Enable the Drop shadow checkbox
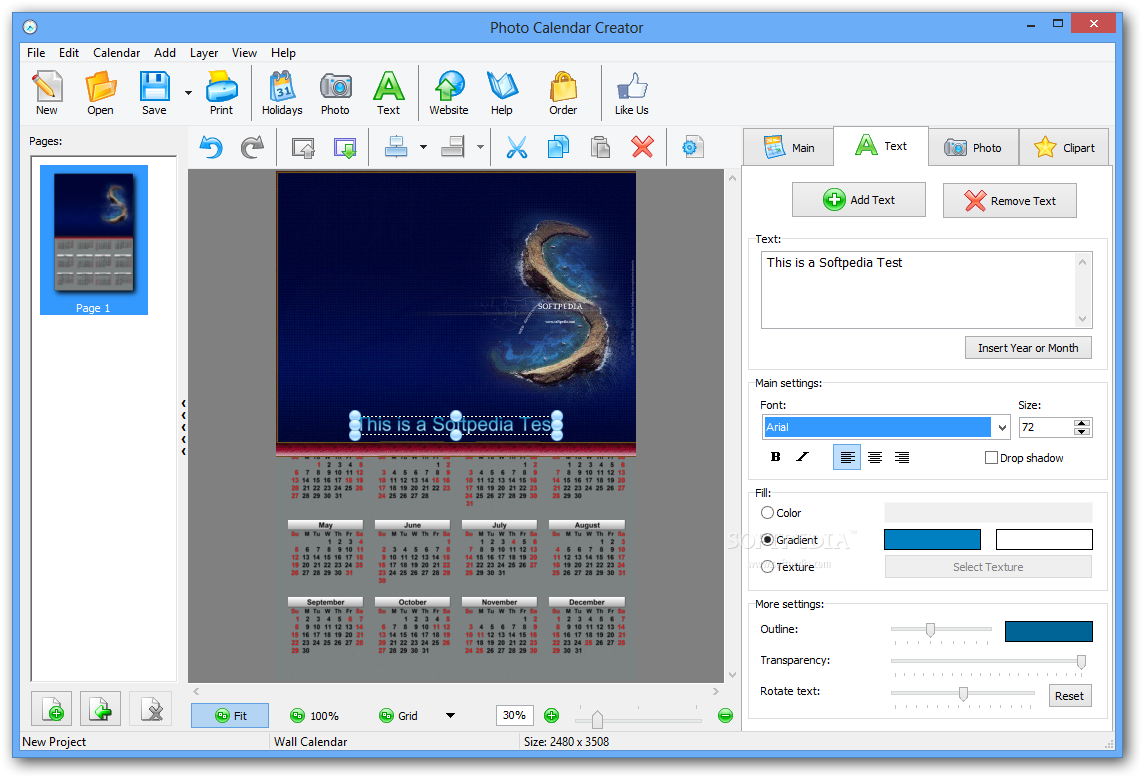The height and width of the screenshot is (778, 1143). coord(991,458)
